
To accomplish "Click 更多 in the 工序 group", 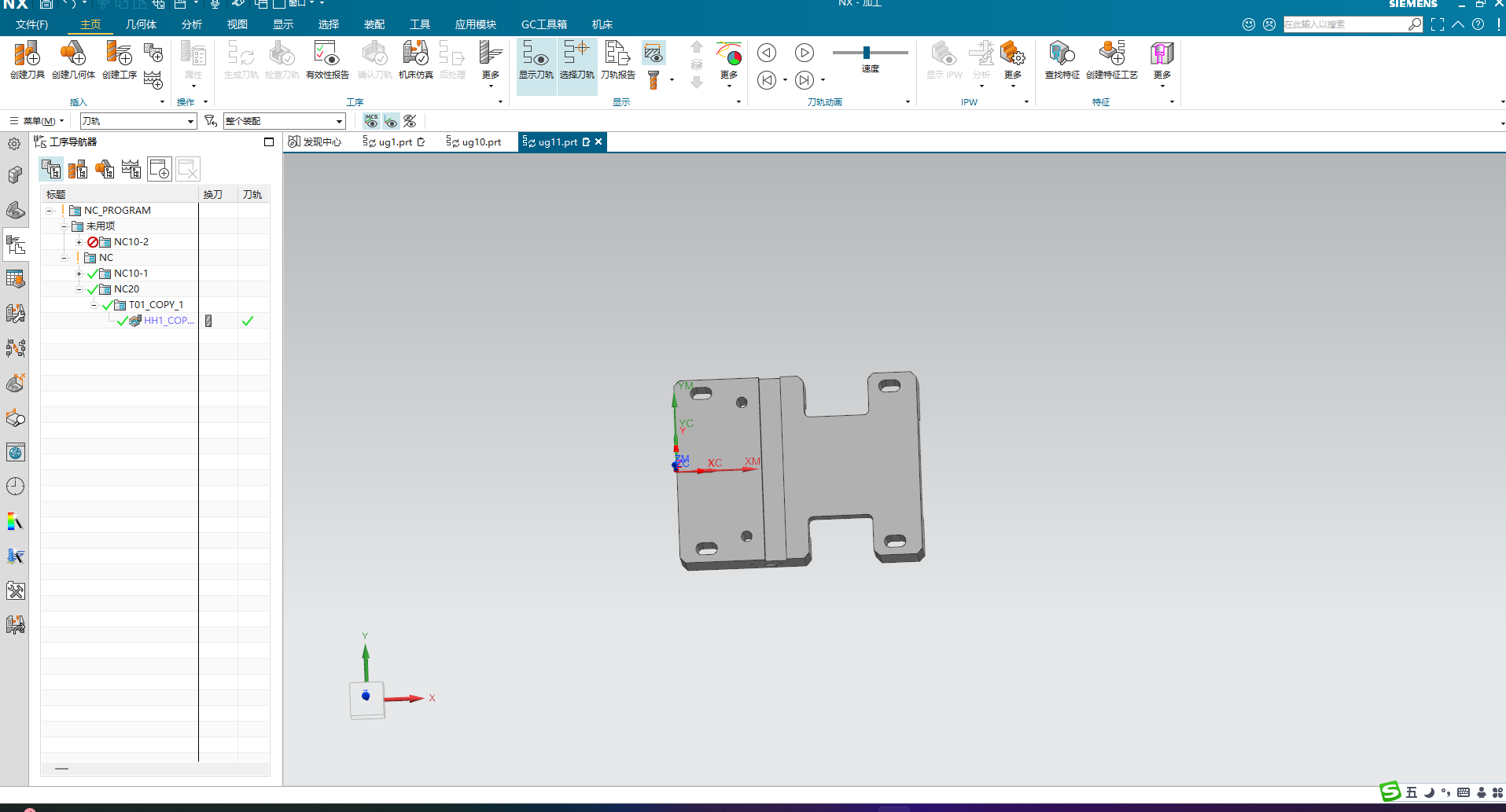I will tap(491, 63).
